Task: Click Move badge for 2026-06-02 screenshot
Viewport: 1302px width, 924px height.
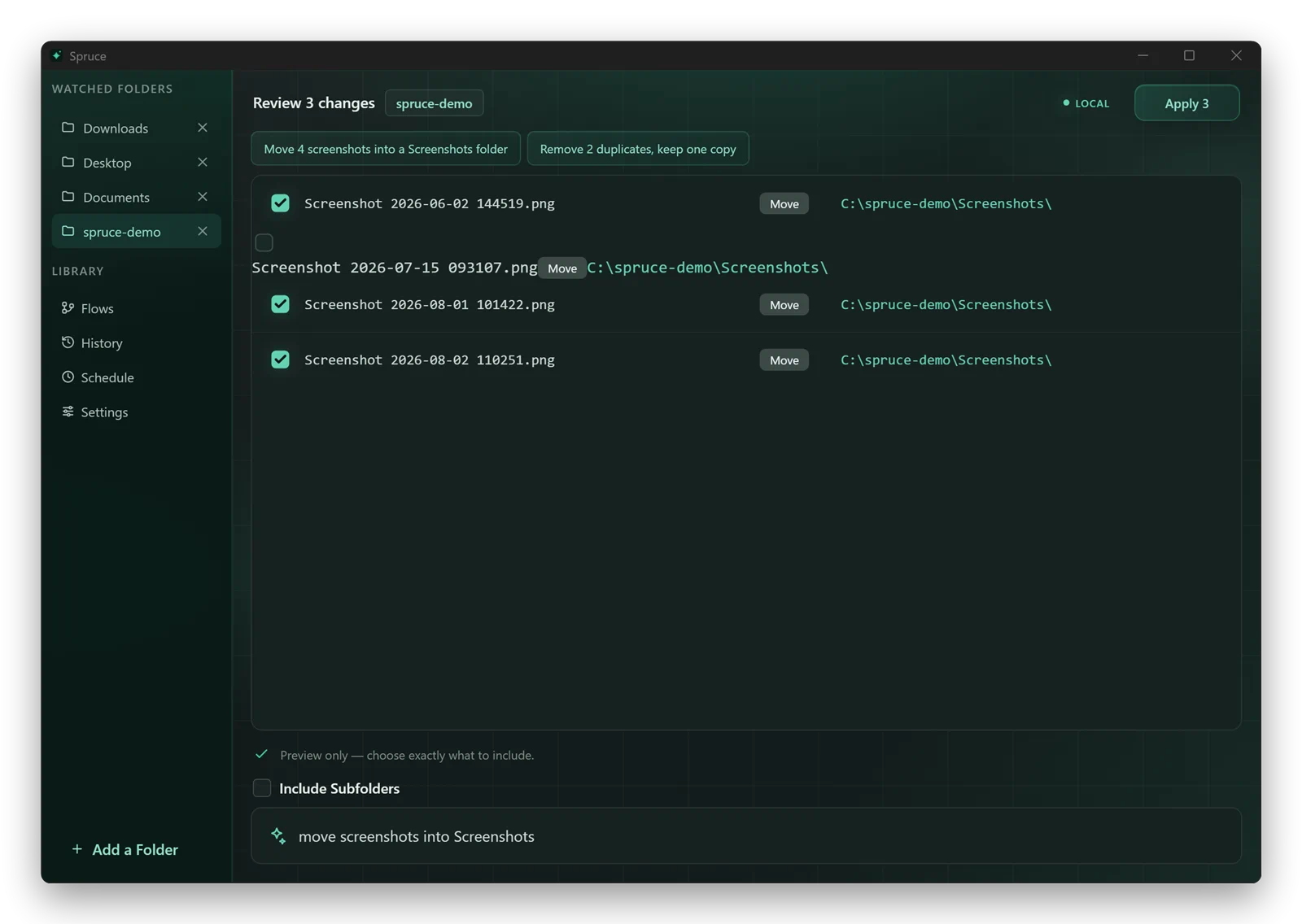Action: coord(784,203)
